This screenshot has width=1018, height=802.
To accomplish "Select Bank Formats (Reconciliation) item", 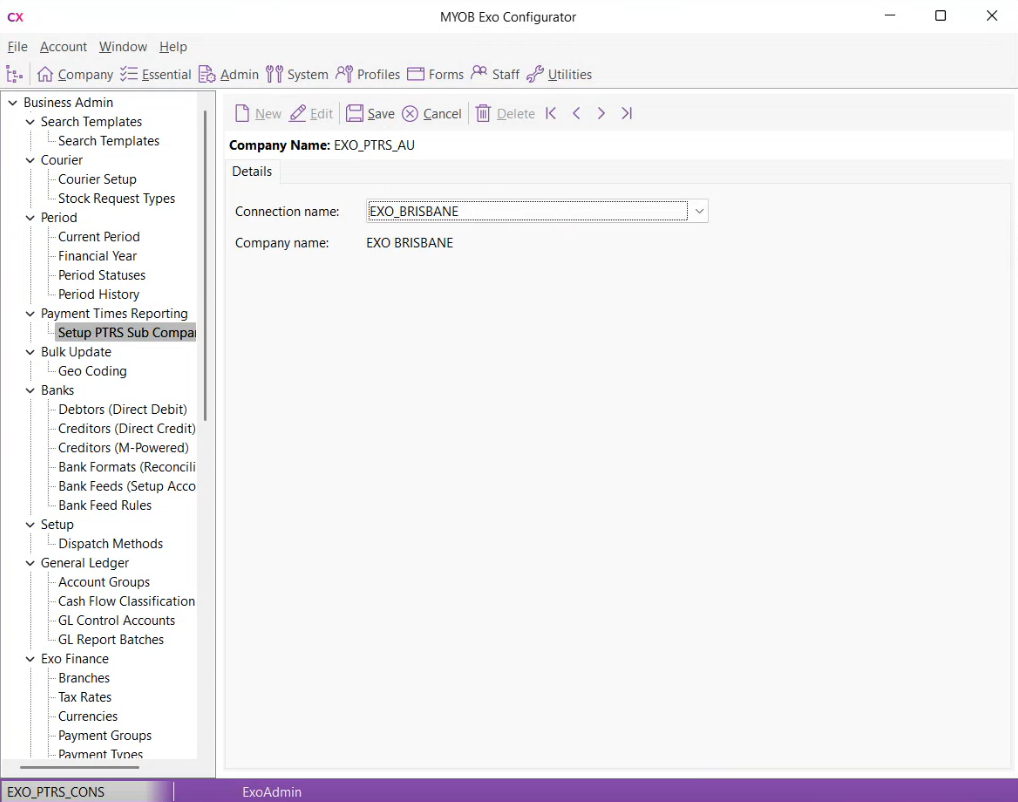I will click(x=127, y=467).
